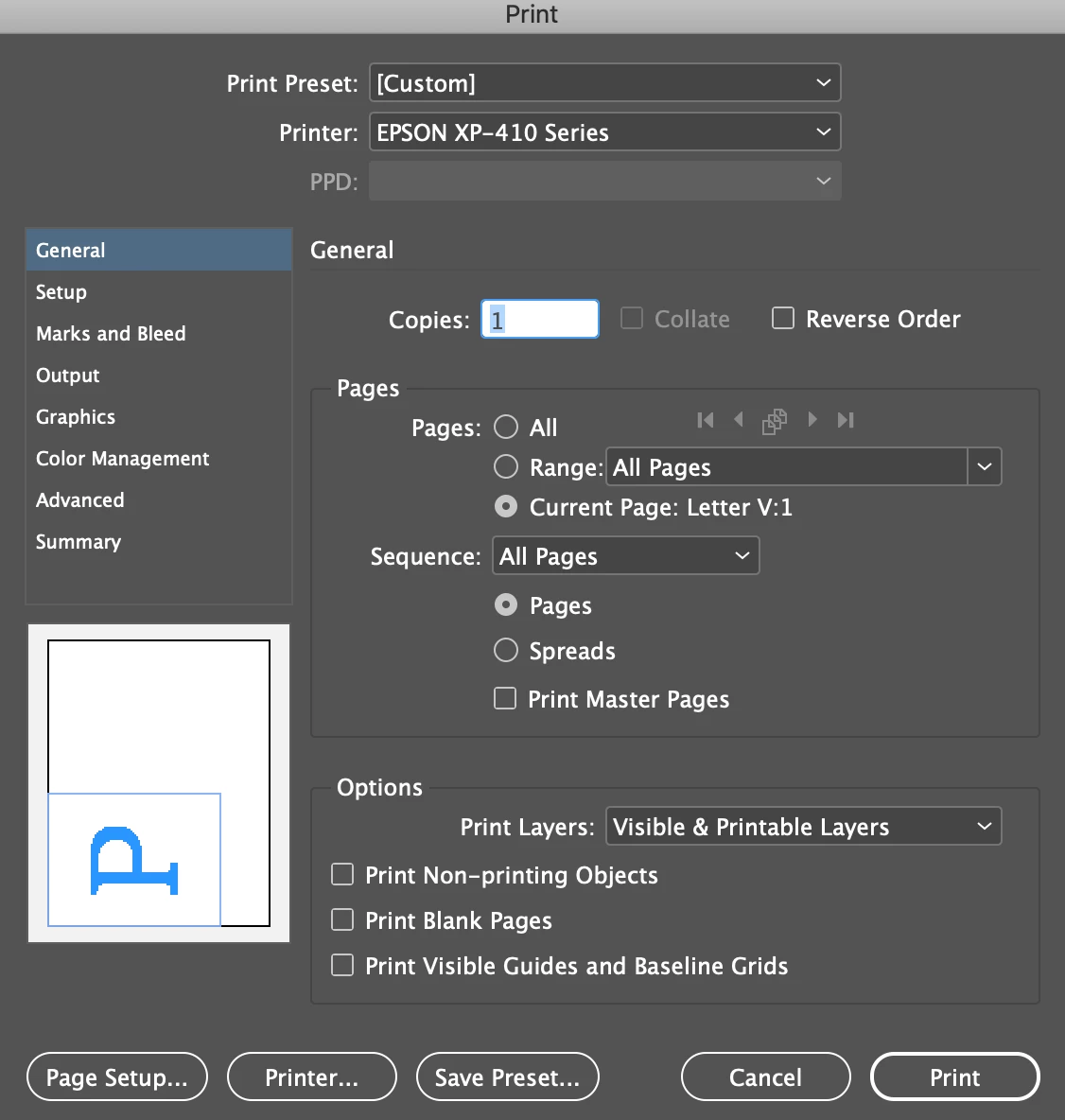Click the page preview thumbnail

coord(159,783)
